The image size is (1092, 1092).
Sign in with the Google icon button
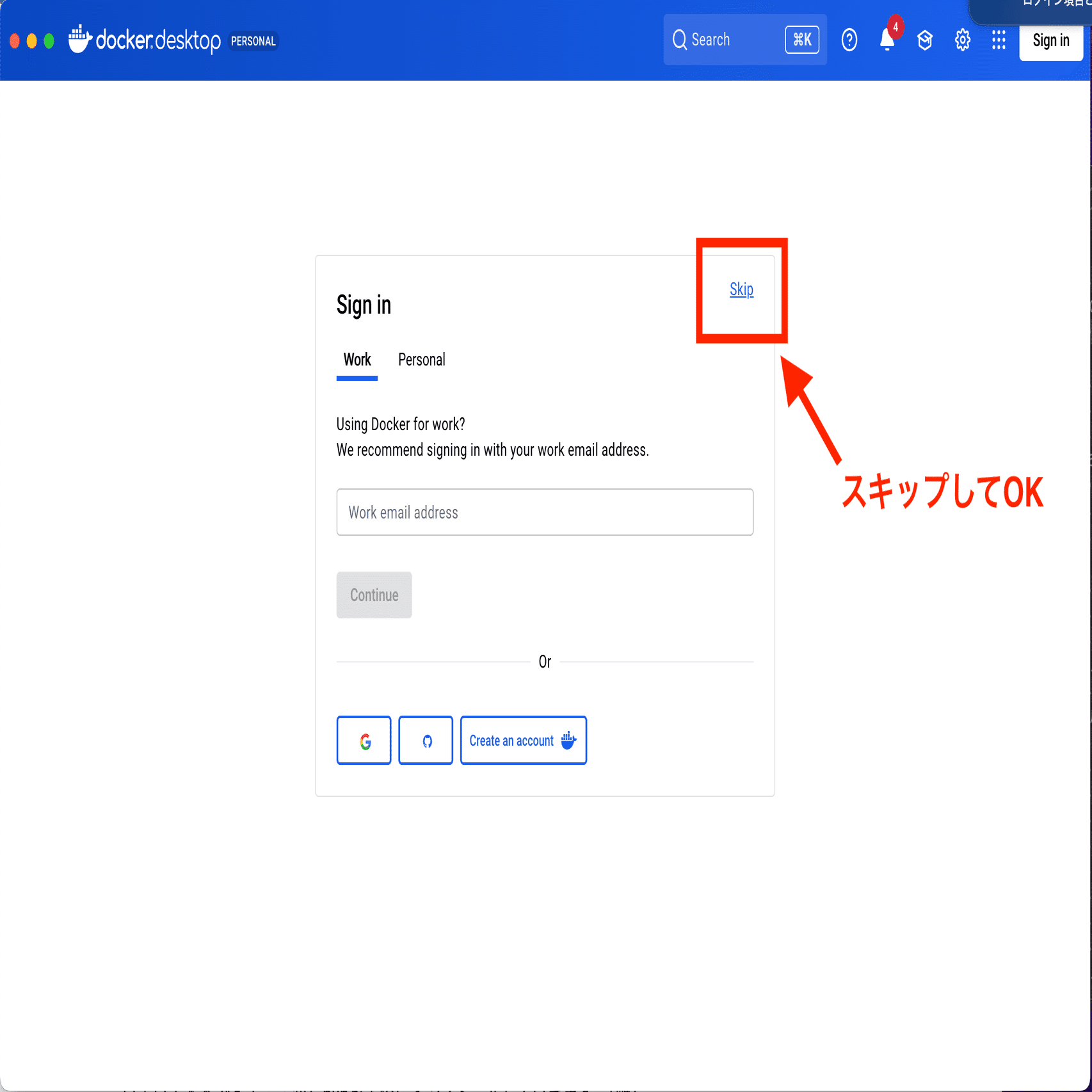(364, 741)
